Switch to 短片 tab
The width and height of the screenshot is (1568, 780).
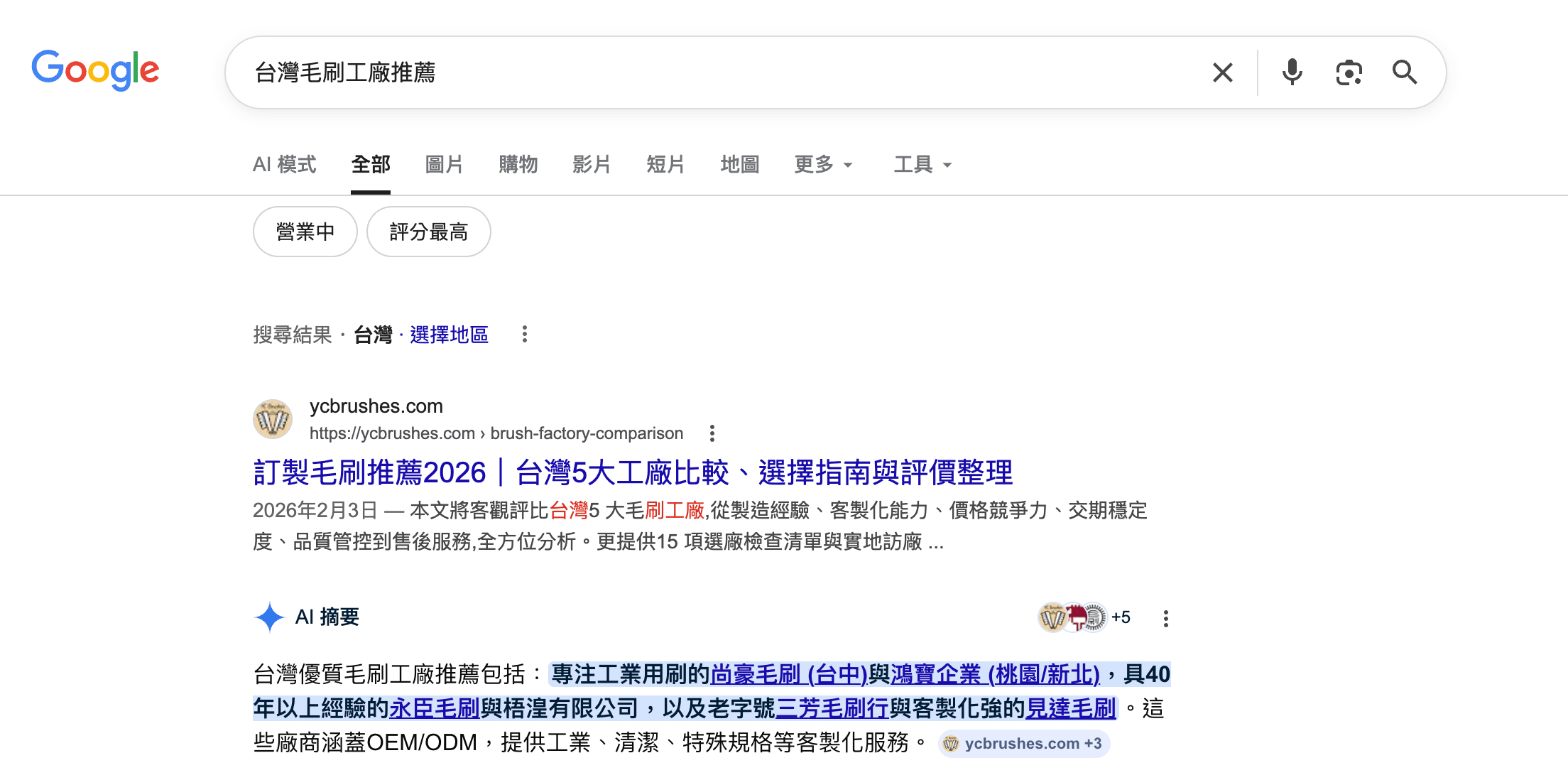[x=666, y=165]
